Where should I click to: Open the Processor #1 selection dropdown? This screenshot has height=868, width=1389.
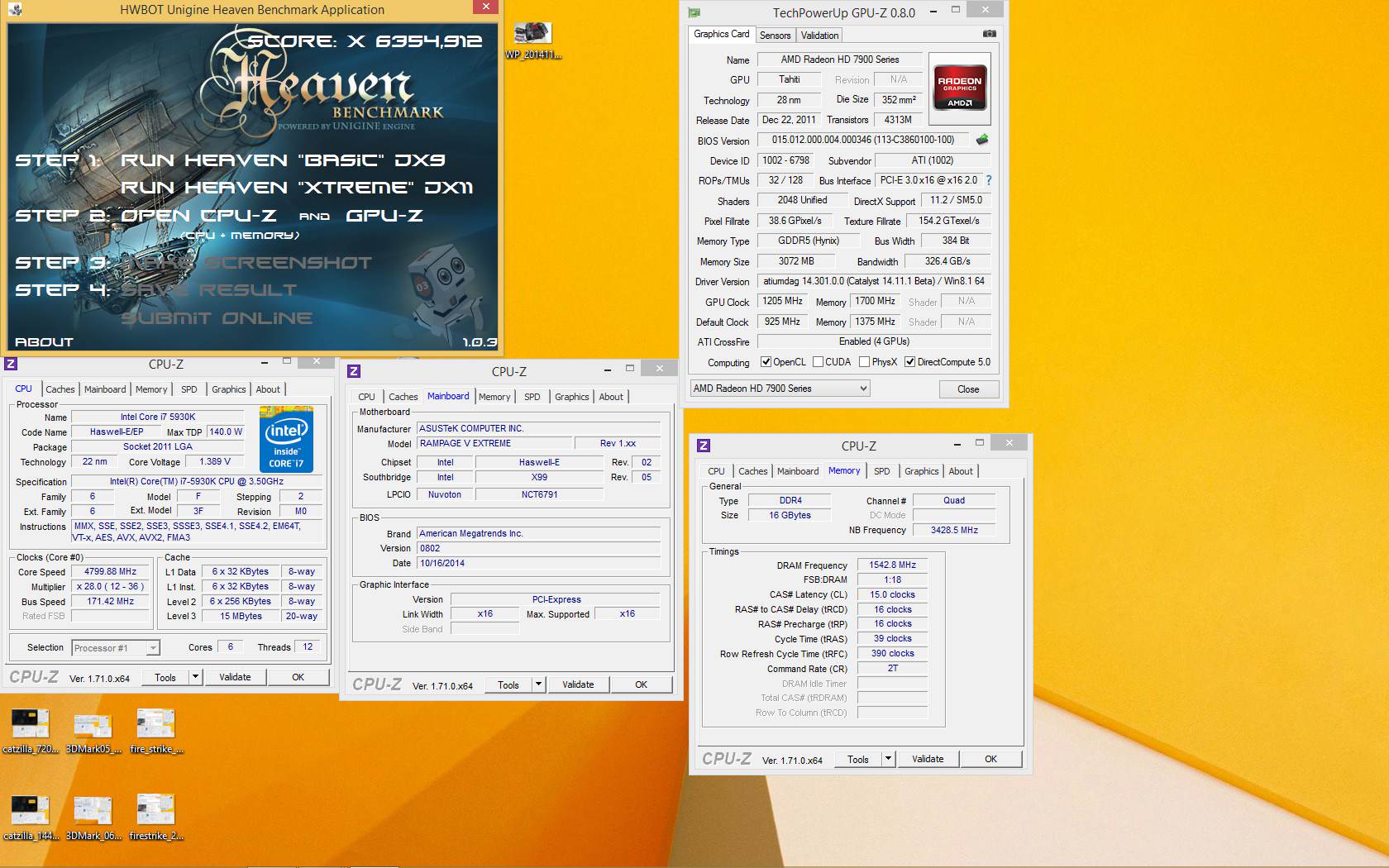(x=115, y=648)
